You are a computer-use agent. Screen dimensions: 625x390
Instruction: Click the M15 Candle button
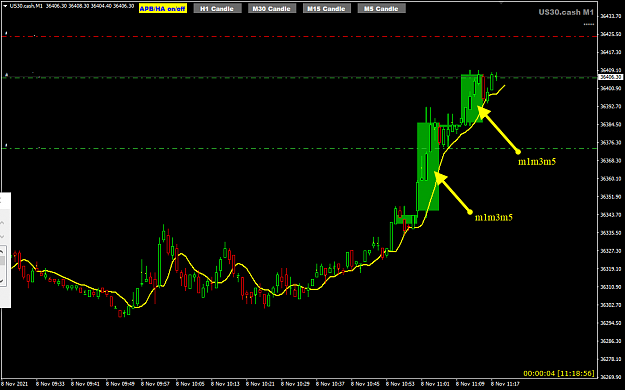pos(327,8)
